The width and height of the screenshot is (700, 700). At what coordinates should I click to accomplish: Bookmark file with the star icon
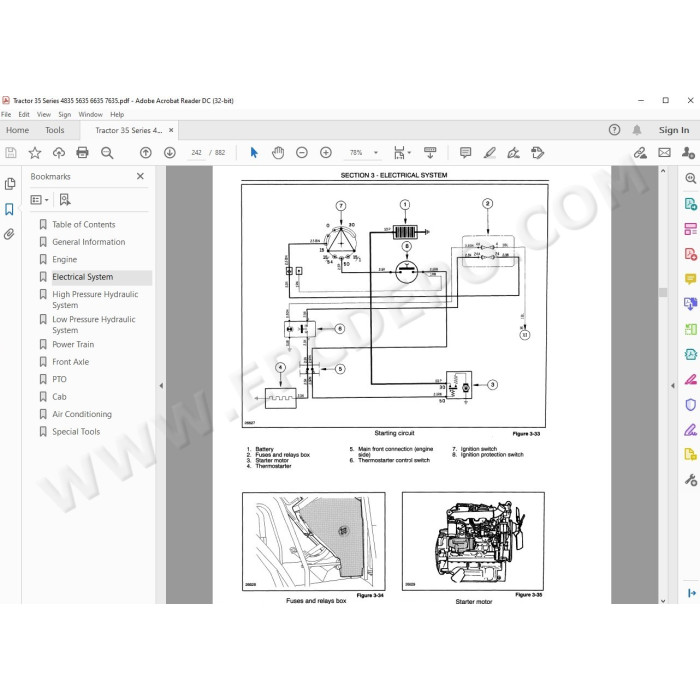tap(35, 153)
